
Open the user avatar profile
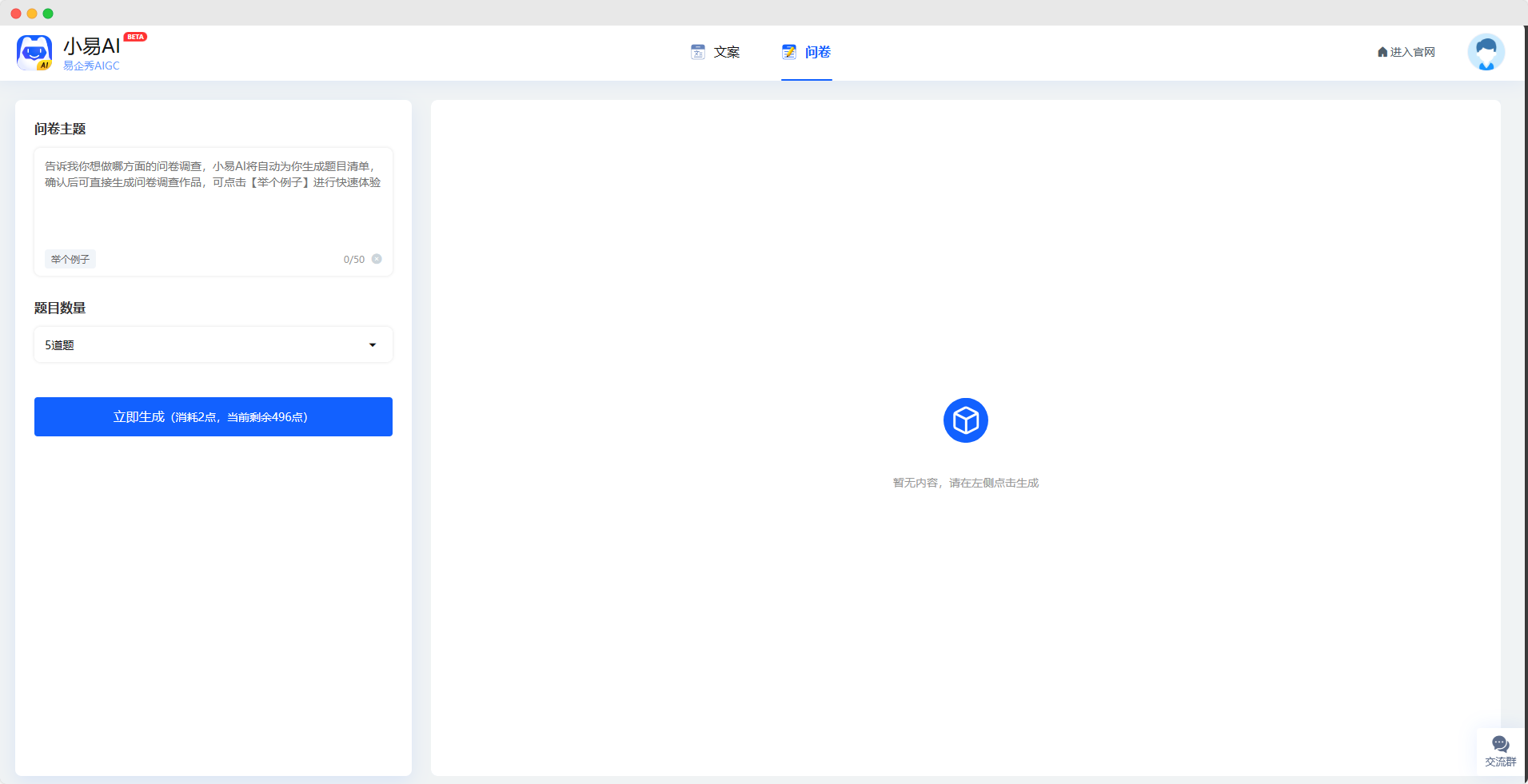pyautogui.click(x=1486, y=52)
